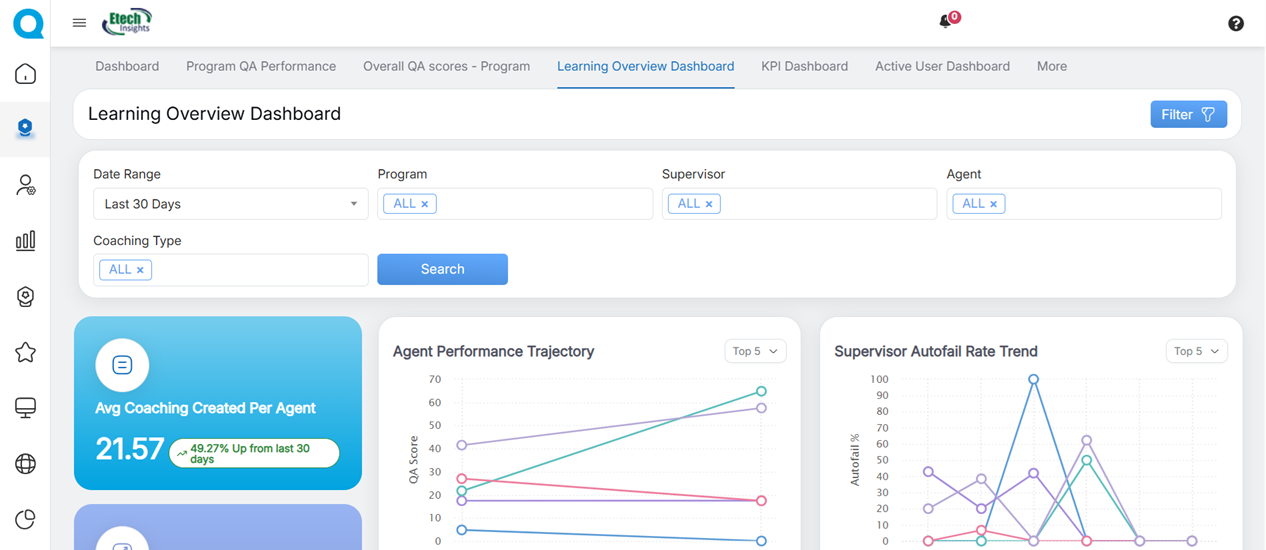1266x550 pixels.
Task: Open the Program QA Performance tab
Action: (x=261, y=66)
